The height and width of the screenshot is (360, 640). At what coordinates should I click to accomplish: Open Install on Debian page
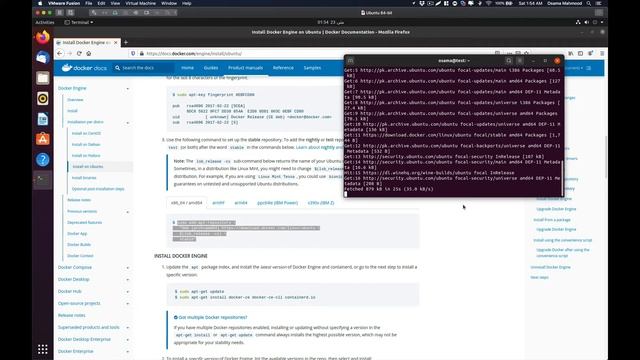point(86,144)
